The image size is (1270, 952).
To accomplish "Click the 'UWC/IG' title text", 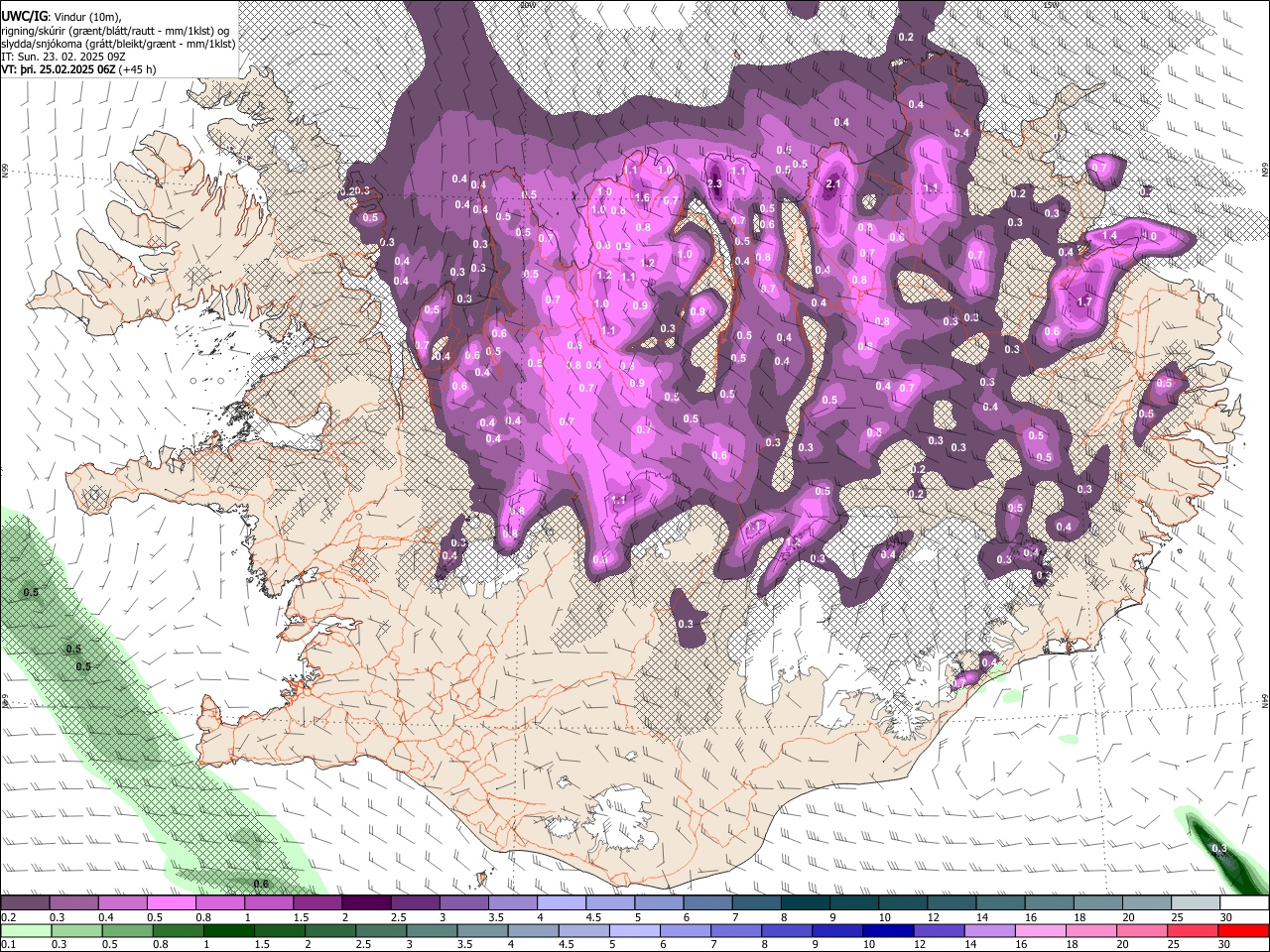I will 23,17.
